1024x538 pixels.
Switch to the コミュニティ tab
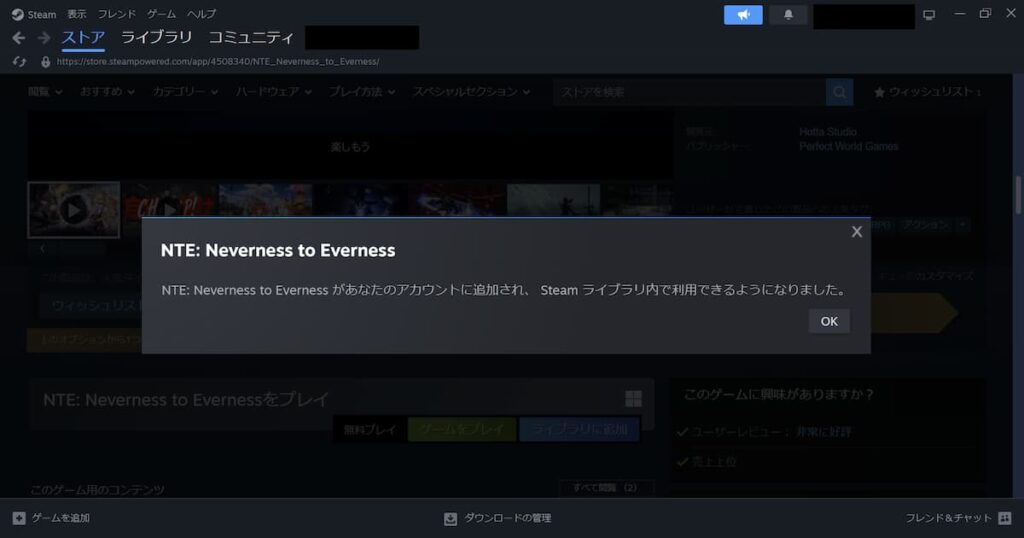(251, 38)
